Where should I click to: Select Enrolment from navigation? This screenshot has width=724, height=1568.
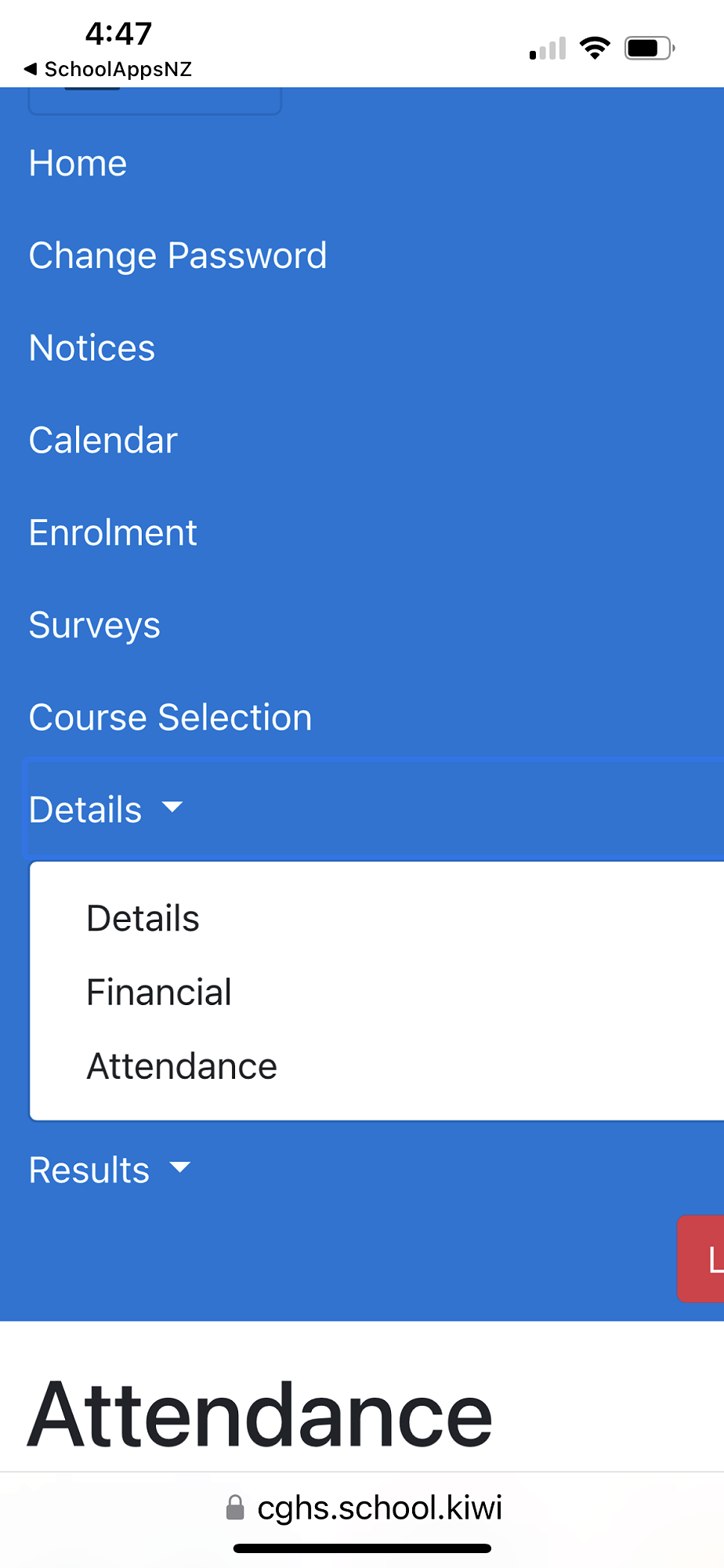pos(113,533)
